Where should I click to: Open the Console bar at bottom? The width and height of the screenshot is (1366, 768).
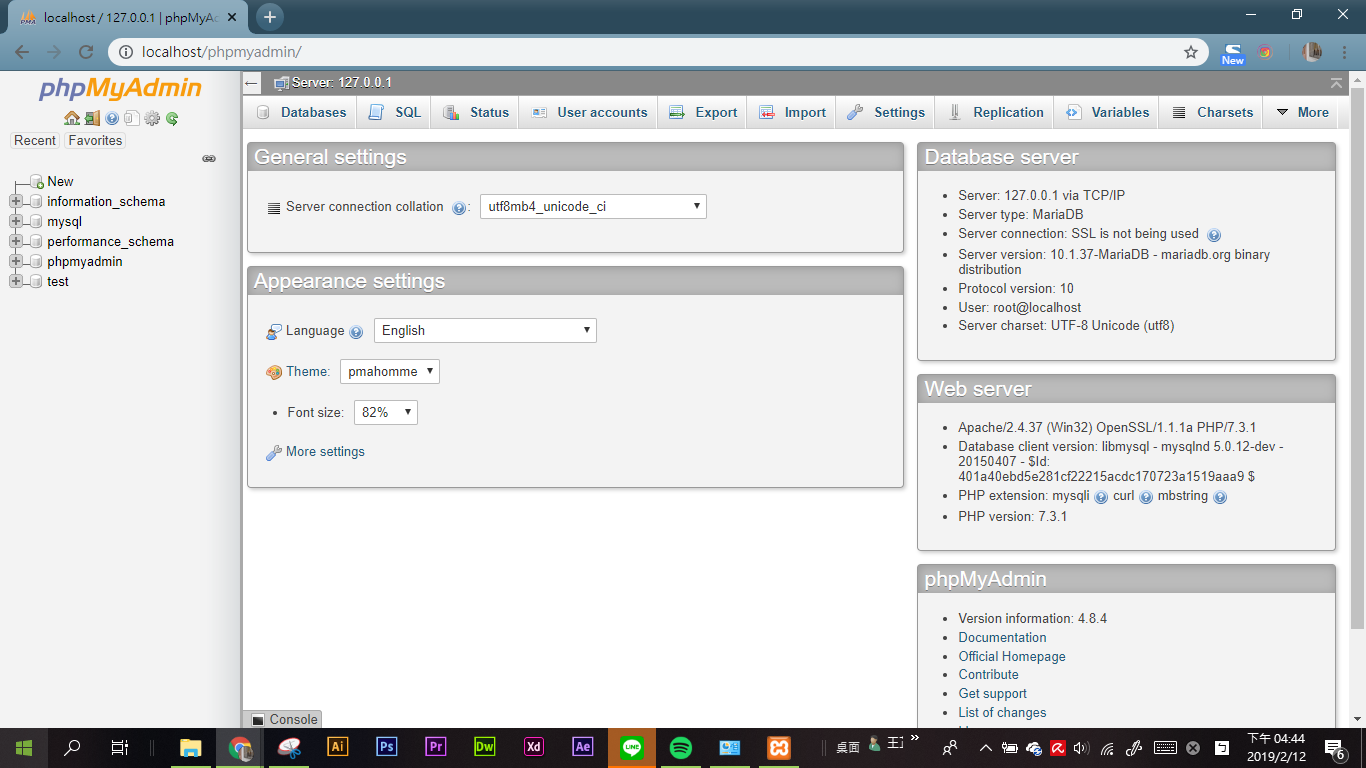[283, 719]
